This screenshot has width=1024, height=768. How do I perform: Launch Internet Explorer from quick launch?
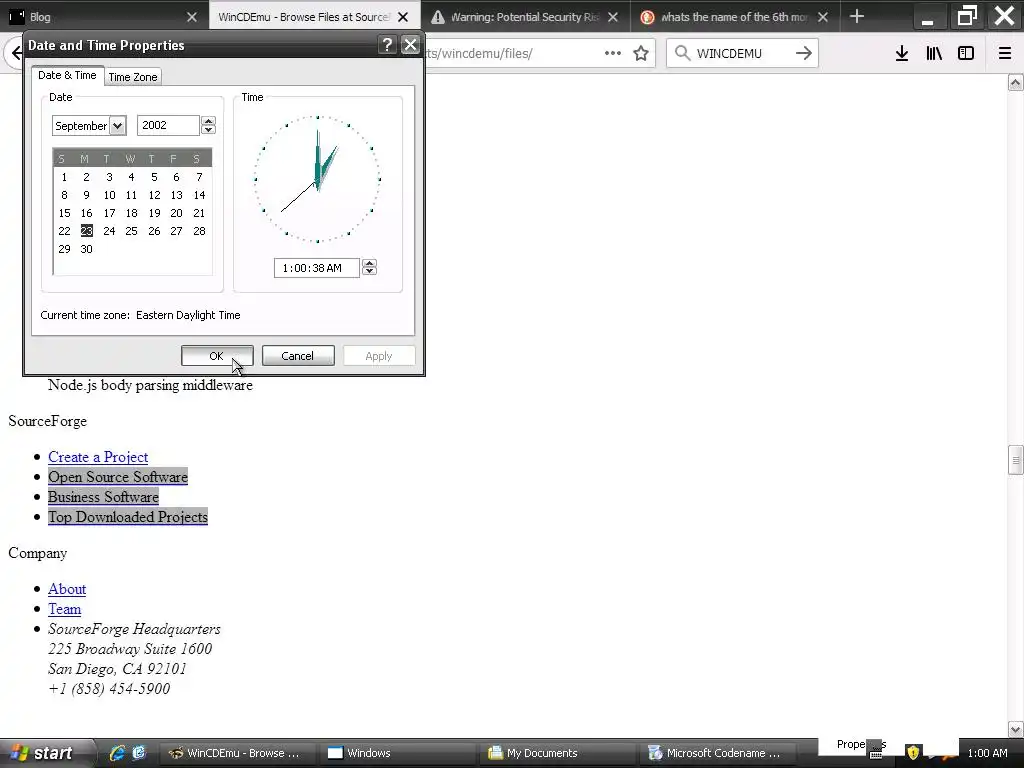click(x=118, y=753)
